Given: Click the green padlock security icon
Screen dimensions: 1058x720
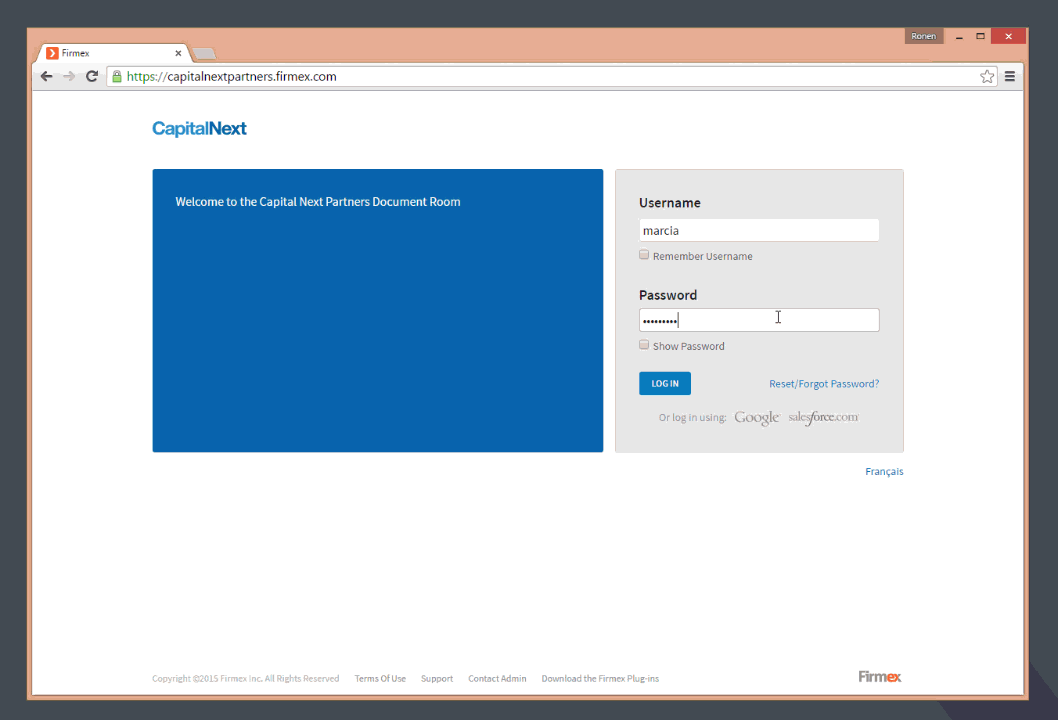Looking at the screenshot, I should point(117,76).
